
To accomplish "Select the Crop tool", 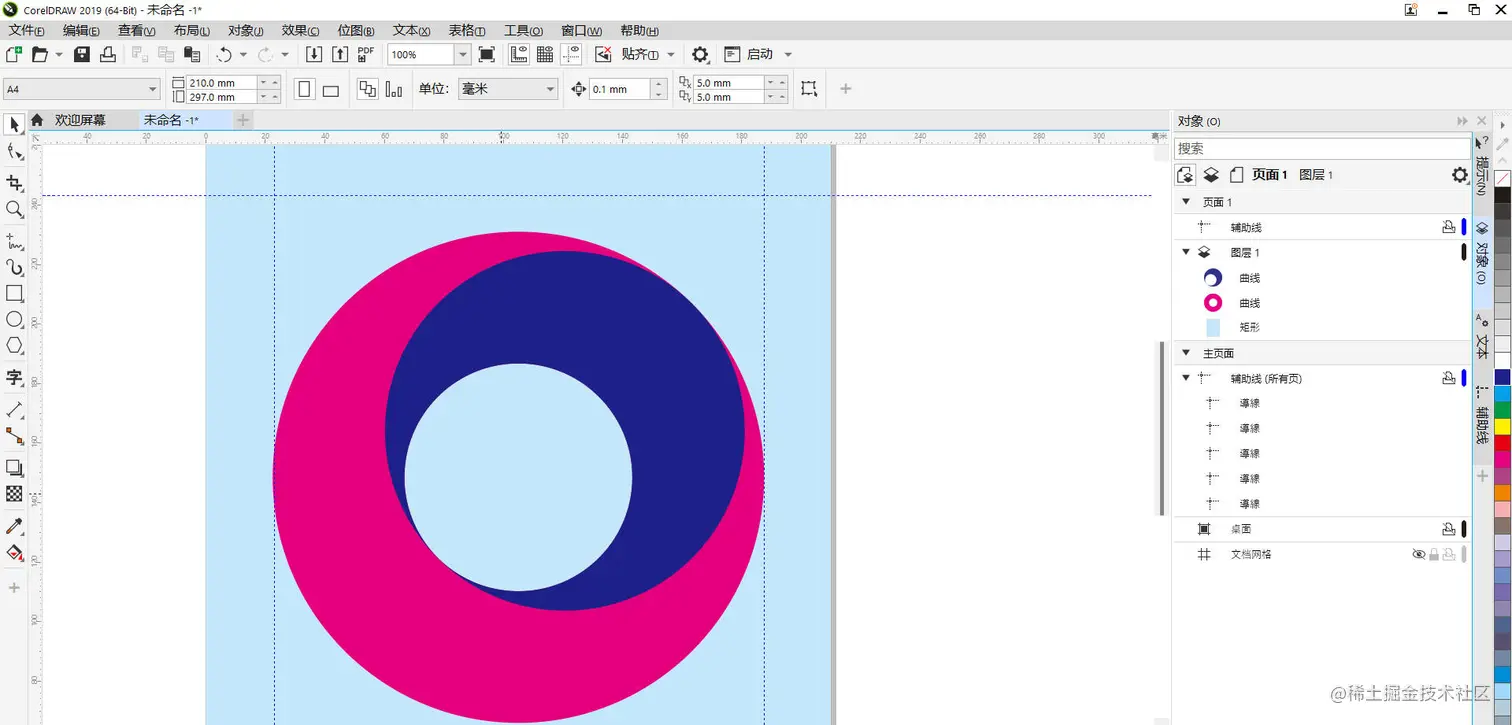I will pos(13,183).
